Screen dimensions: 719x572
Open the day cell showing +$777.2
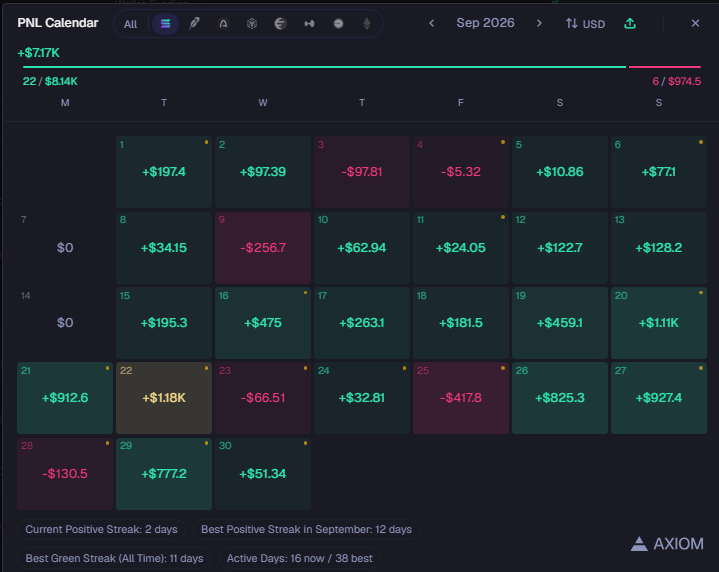click(164, 474)
